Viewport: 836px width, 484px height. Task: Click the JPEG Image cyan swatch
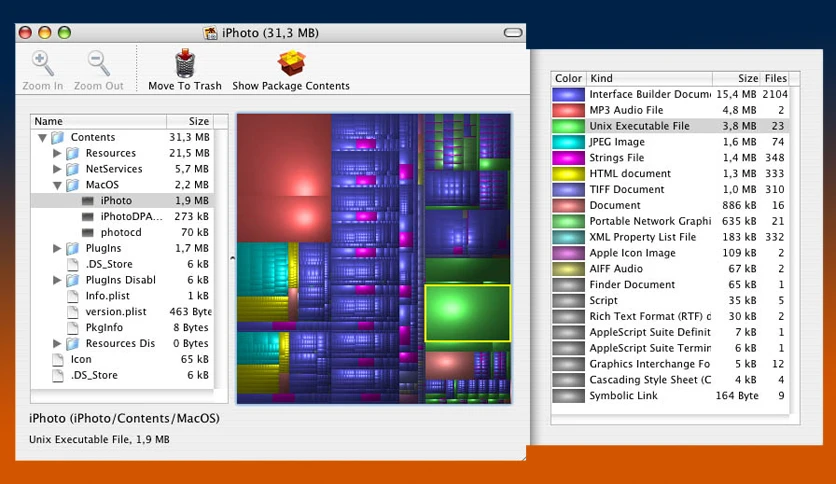pyautogui.click(x=568, y=142)
